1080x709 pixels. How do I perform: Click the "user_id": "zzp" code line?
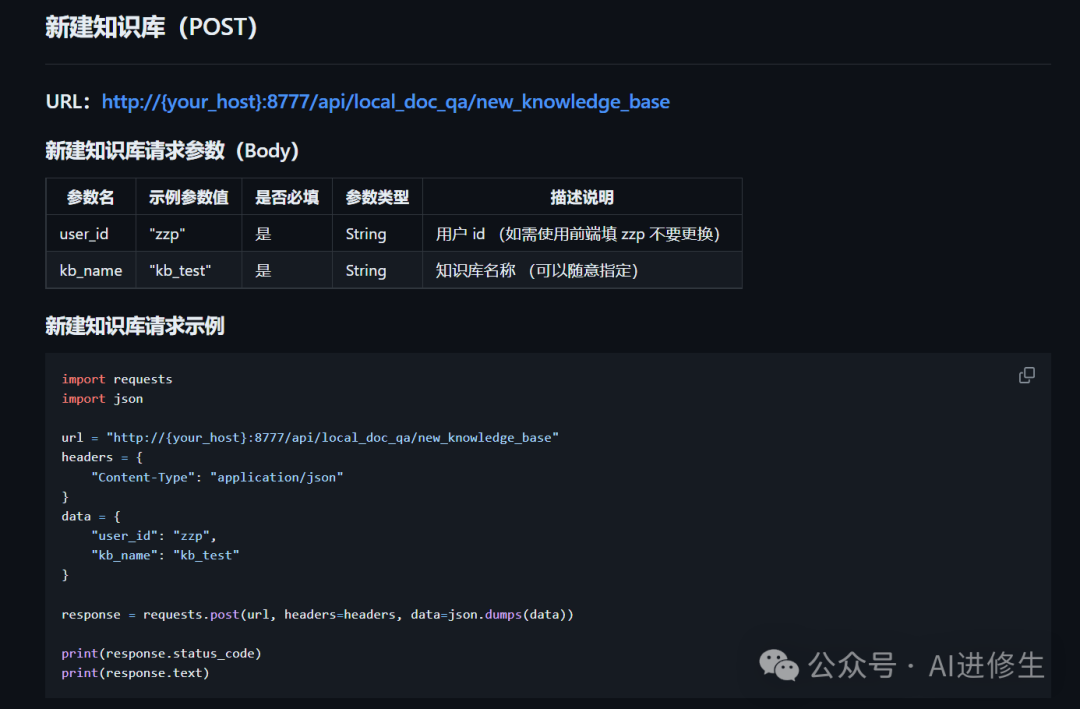click(x=154, y=535)
